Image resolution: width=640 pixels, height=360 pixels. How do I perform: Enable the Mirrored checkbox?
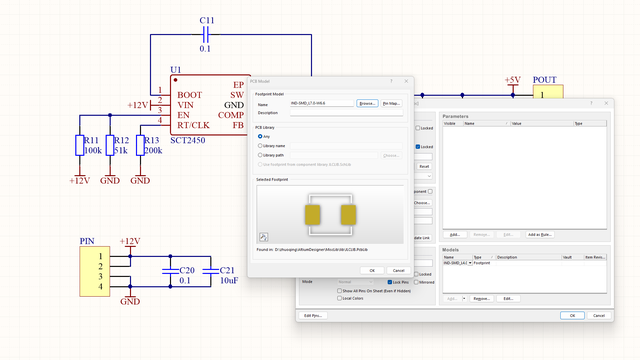click(416, 282)
